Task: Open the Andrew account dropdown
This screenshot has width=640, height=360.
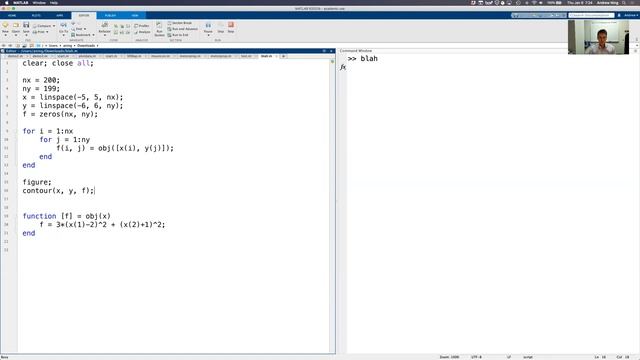Action: pyautogui.click(x=631, y=15)
